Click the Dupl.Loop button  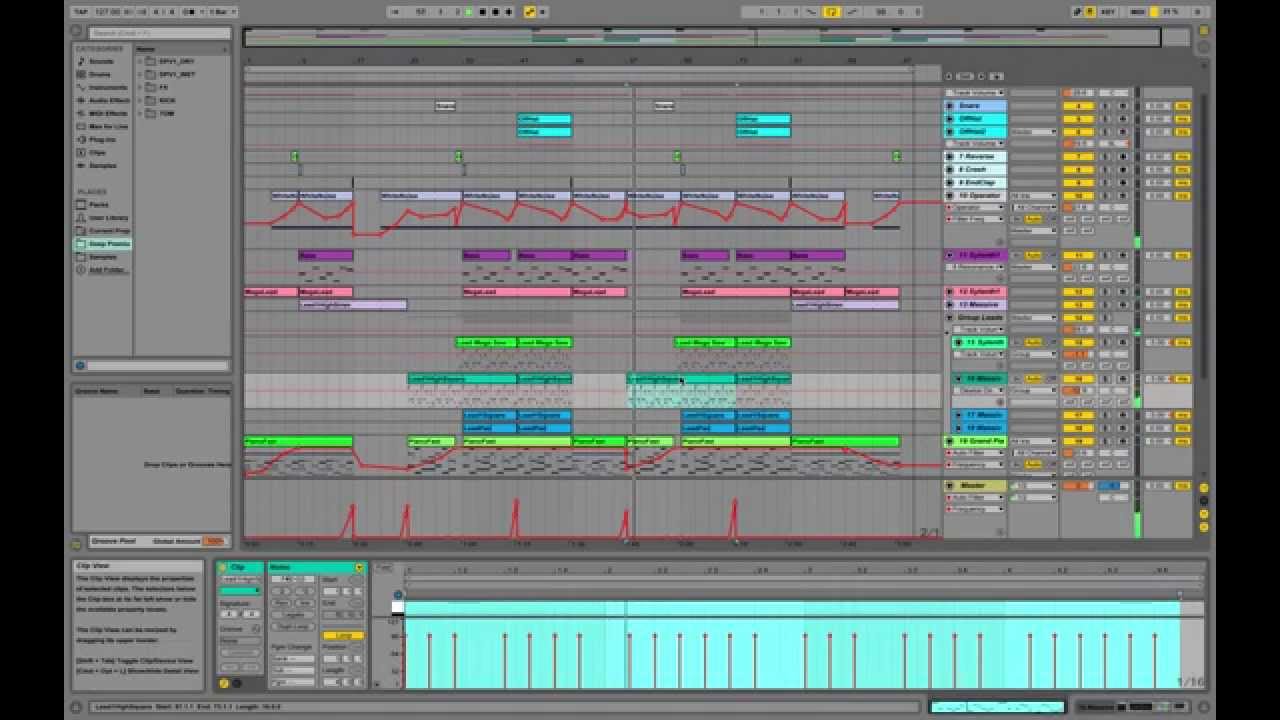pyautogui.click(x=294, y=626)
